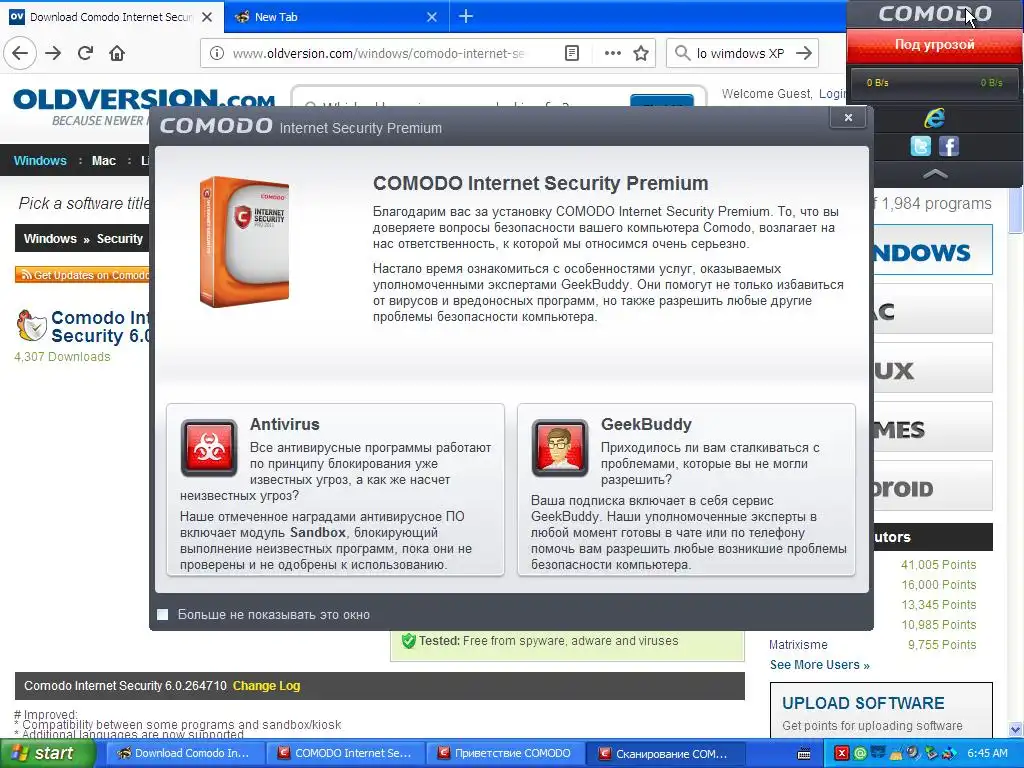Submit search with the arrow button
Viewport: 1024px width, 768px height.
[804, 53]
